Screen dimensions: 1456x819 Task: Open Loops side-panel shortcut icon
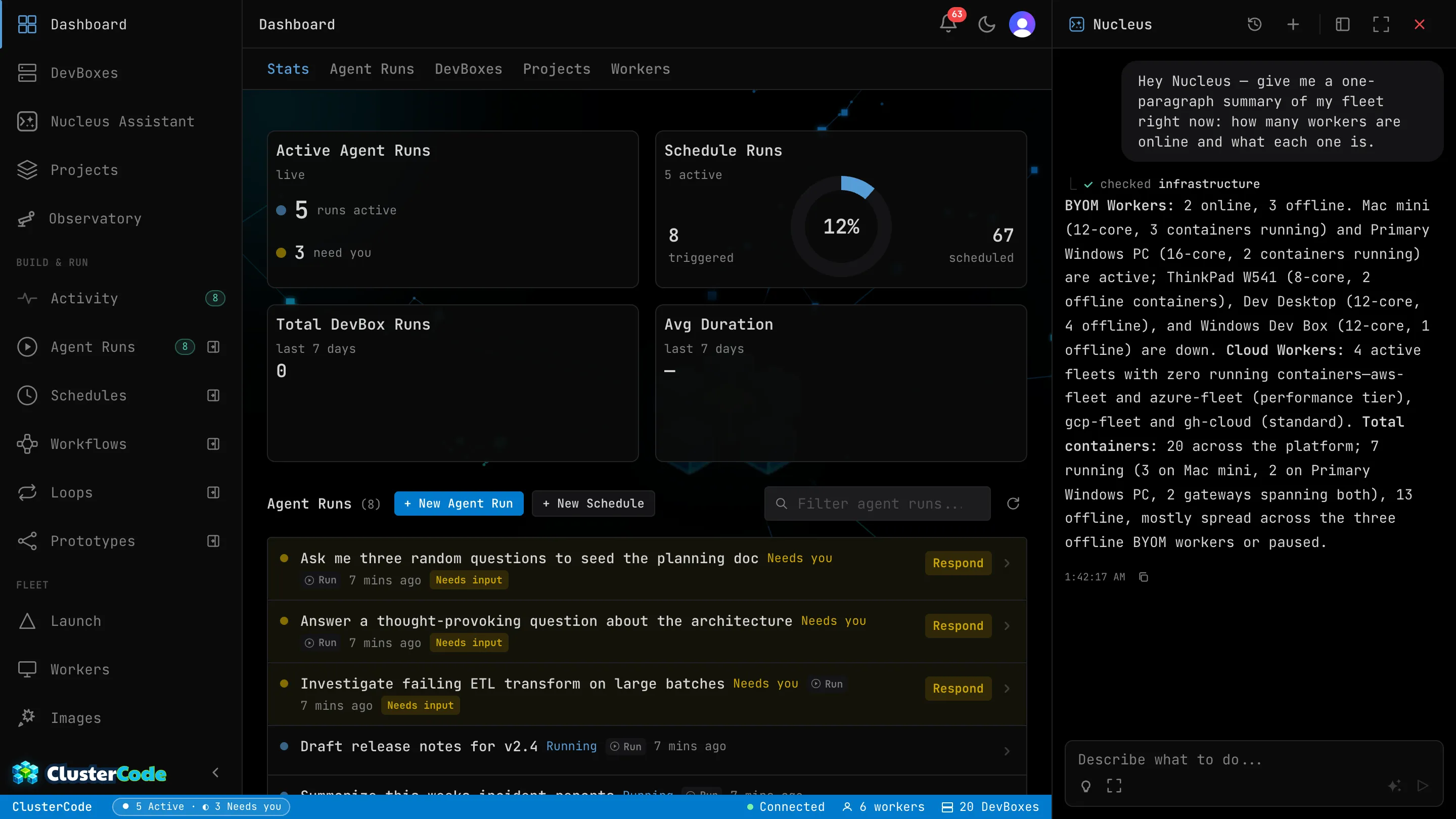point(213,493)
